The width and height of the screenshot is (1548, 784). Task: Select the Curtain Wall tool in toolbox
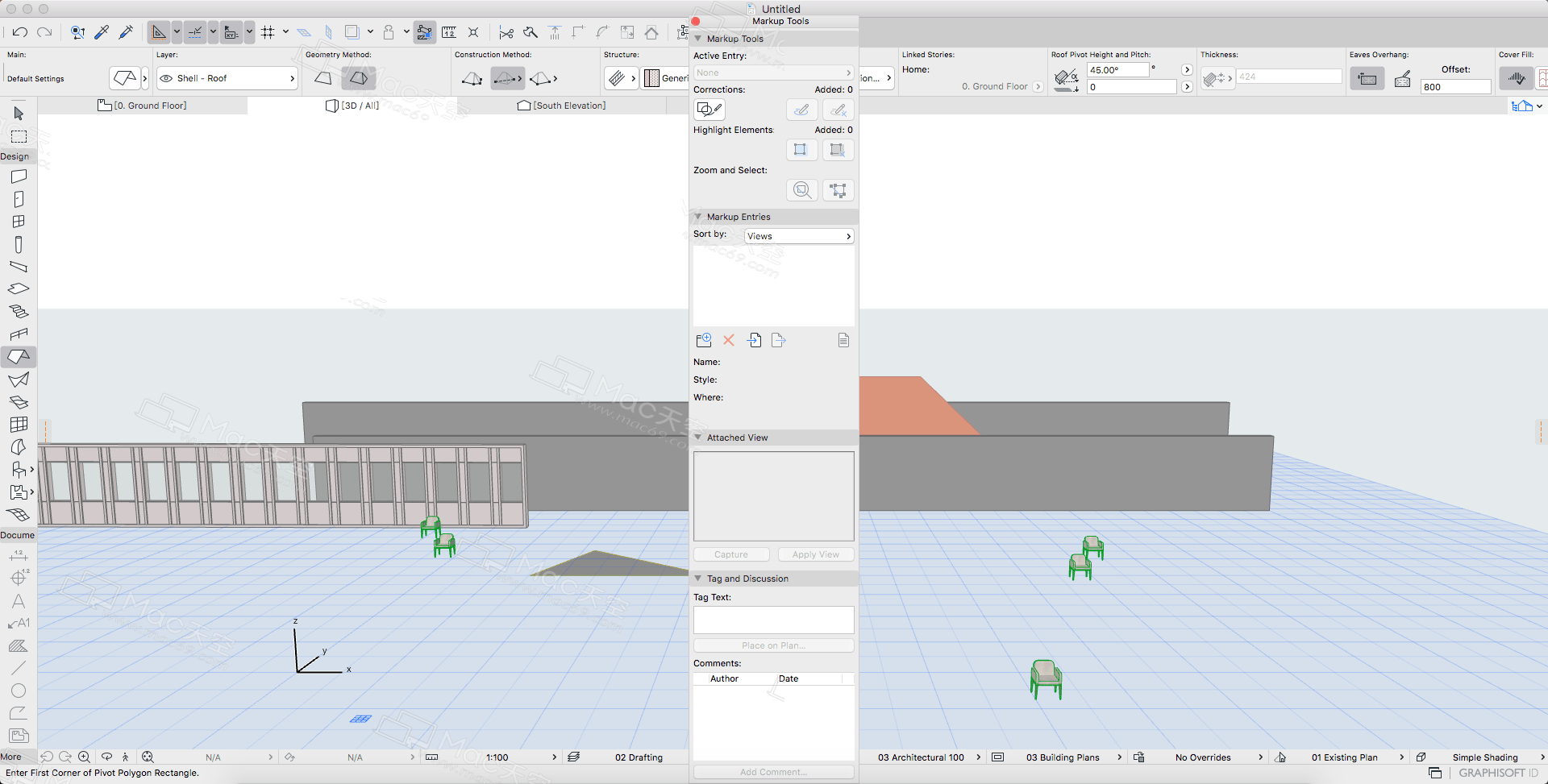click(19, 424)
